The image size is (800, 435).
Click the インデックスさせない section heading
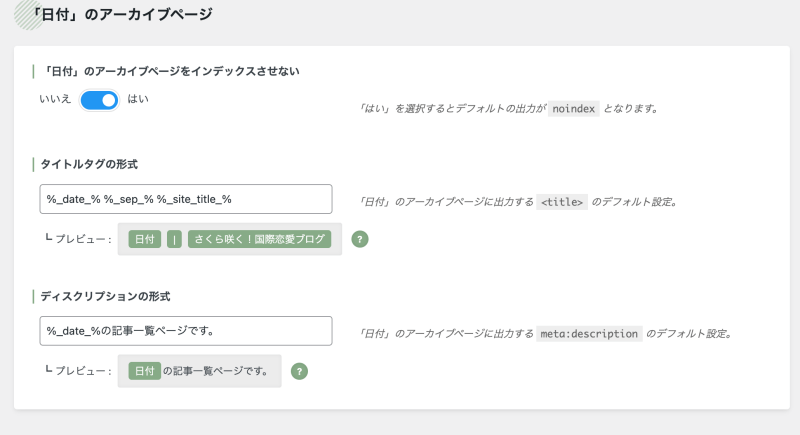(171, 71)
